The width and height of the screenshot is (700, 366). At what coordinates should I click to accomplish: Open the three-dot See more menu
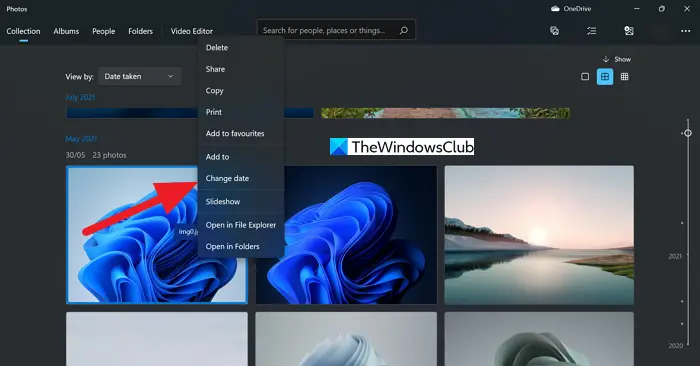[686, 31]
